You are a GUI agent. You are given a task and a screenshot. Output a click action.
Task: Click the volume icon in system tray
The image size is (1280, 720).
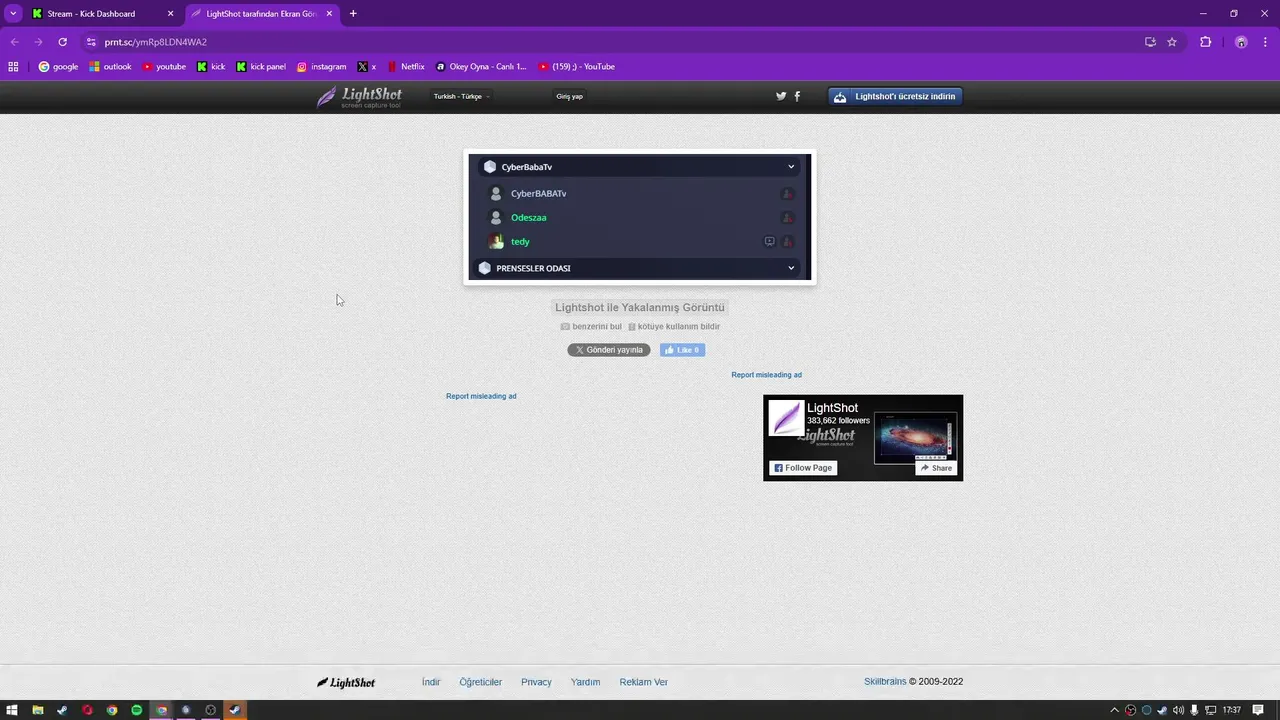point(1177,710)
